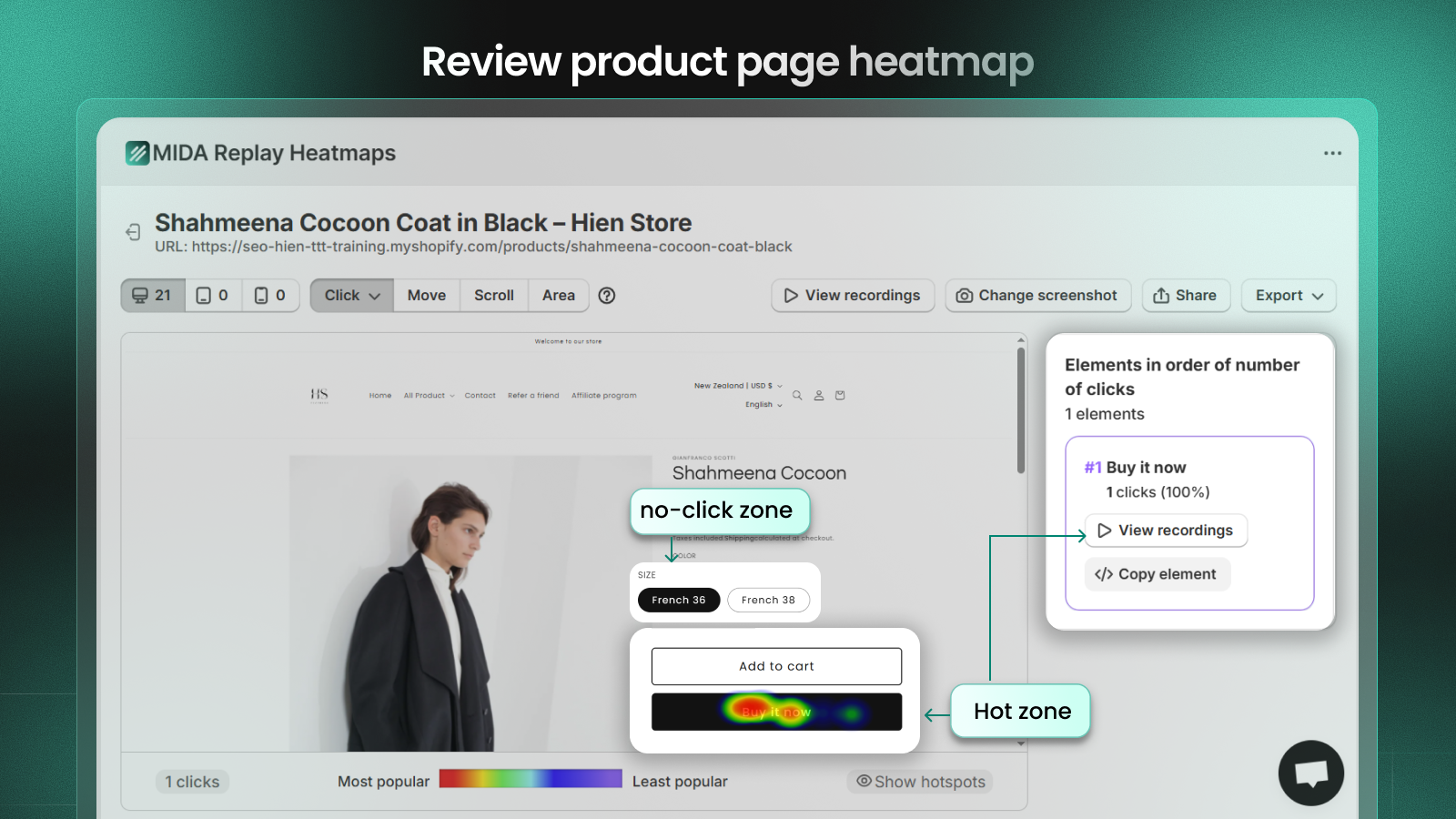Image resolution: width=1456 pixels, height=819 pixels.
Task: Open the search icon in the store header
Action: [797, 395]
